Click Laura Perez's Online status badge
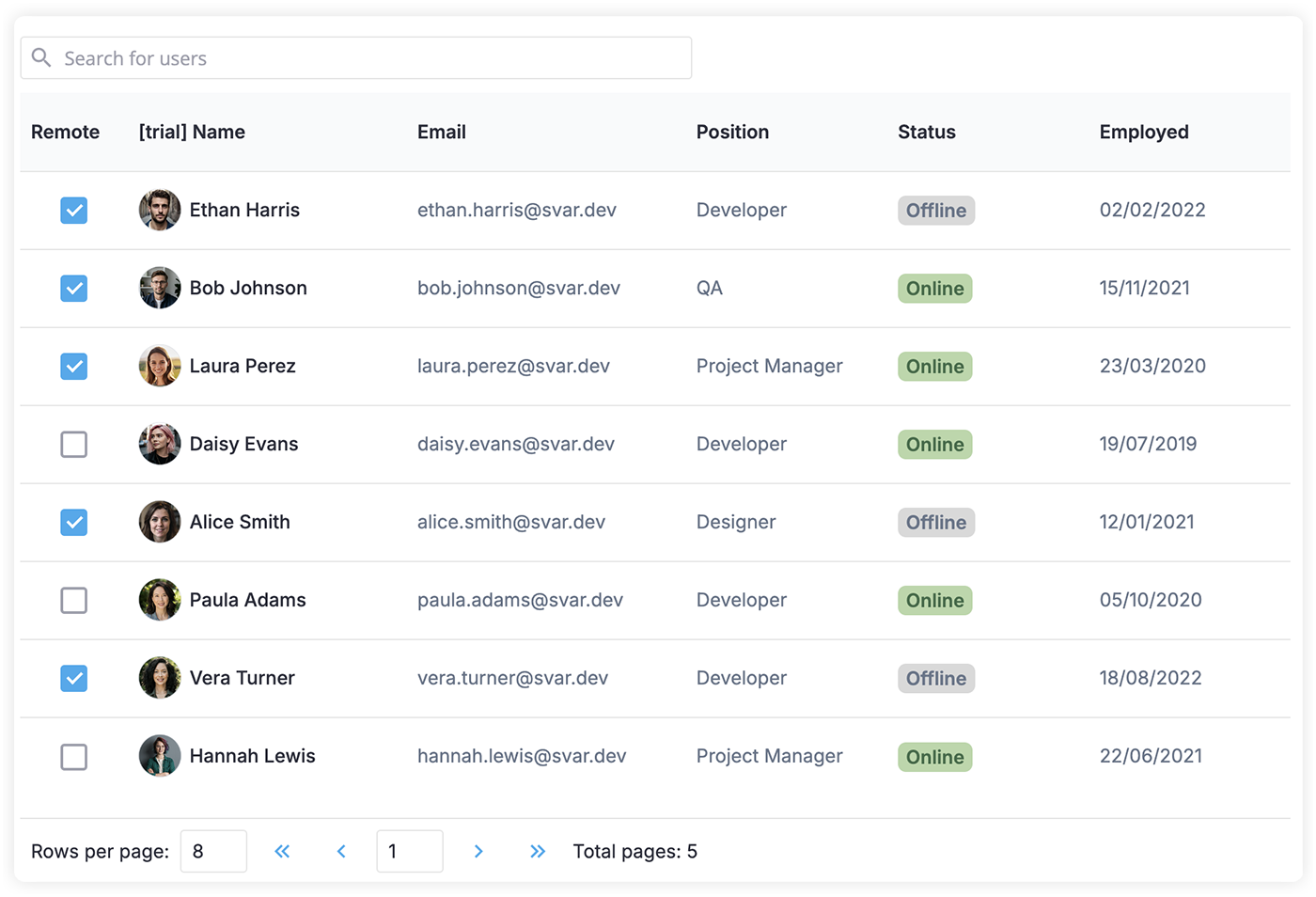Viewport: 1316px width, 897px height. click(x=935, y=367)
